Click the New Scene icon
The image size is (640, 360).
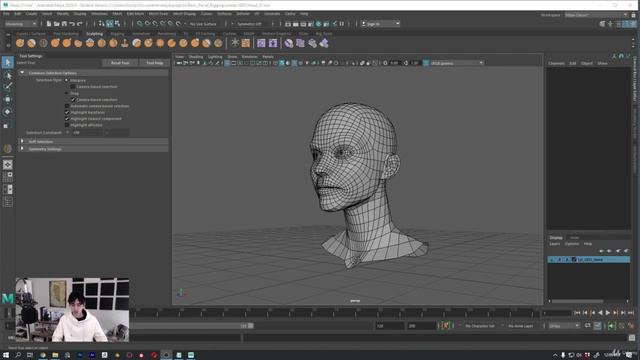[x=49, y=24]
